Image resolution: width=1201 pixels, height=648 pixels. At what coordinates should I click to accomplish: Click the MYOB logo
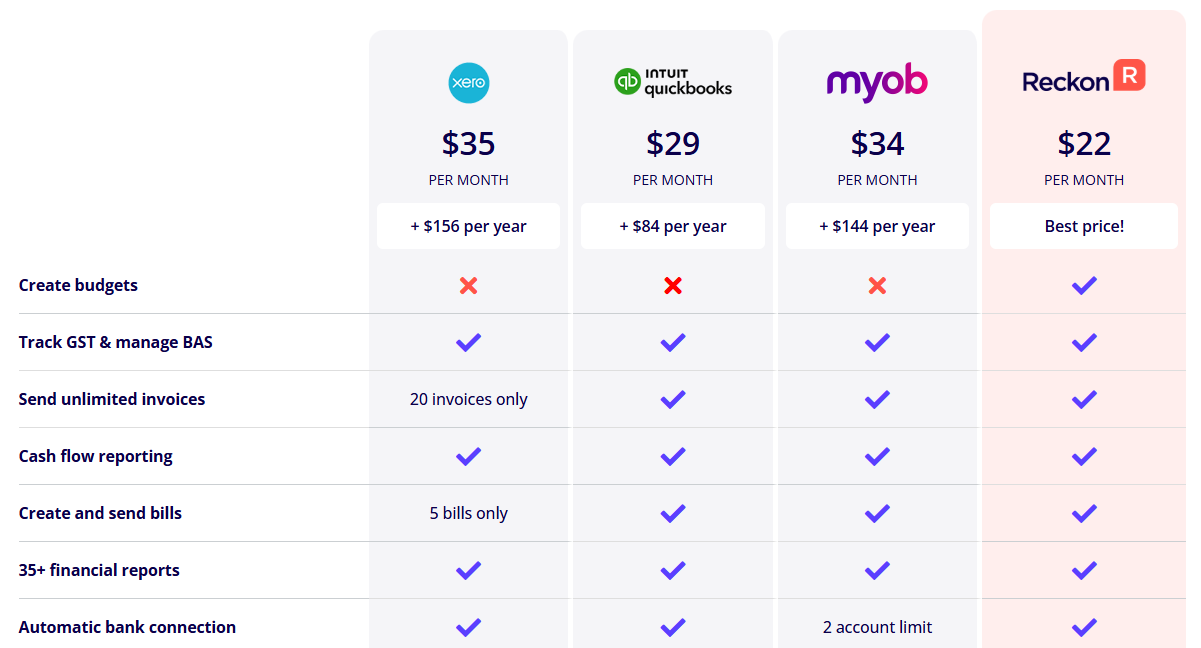click(877, 83)
